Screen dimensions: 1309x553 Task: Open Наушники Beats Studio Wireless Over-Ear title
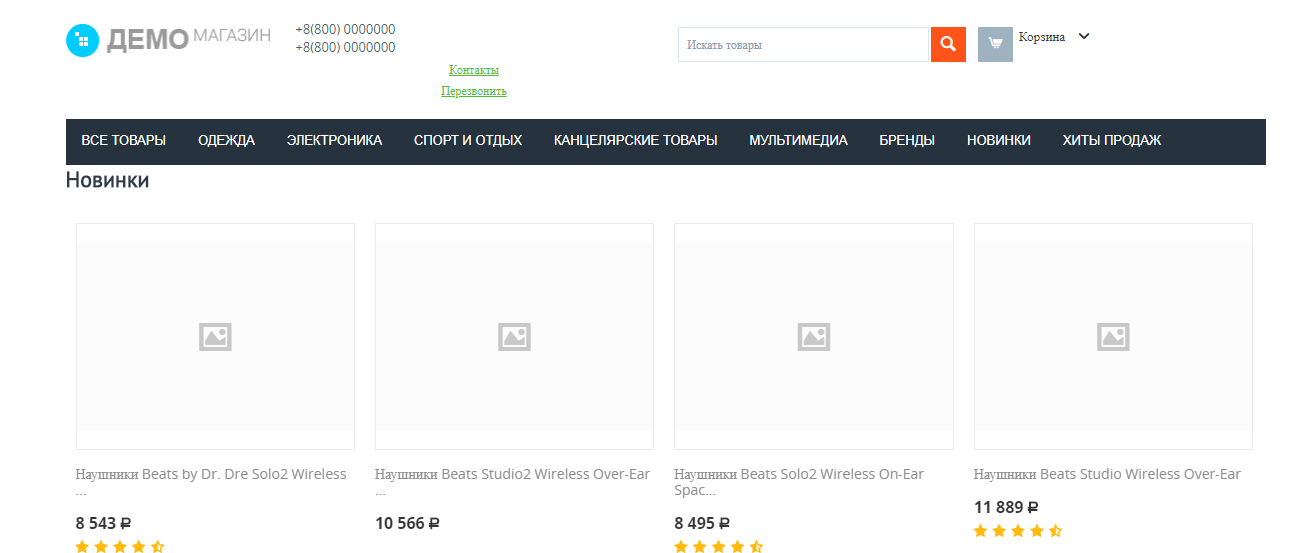pos(1107,474)
